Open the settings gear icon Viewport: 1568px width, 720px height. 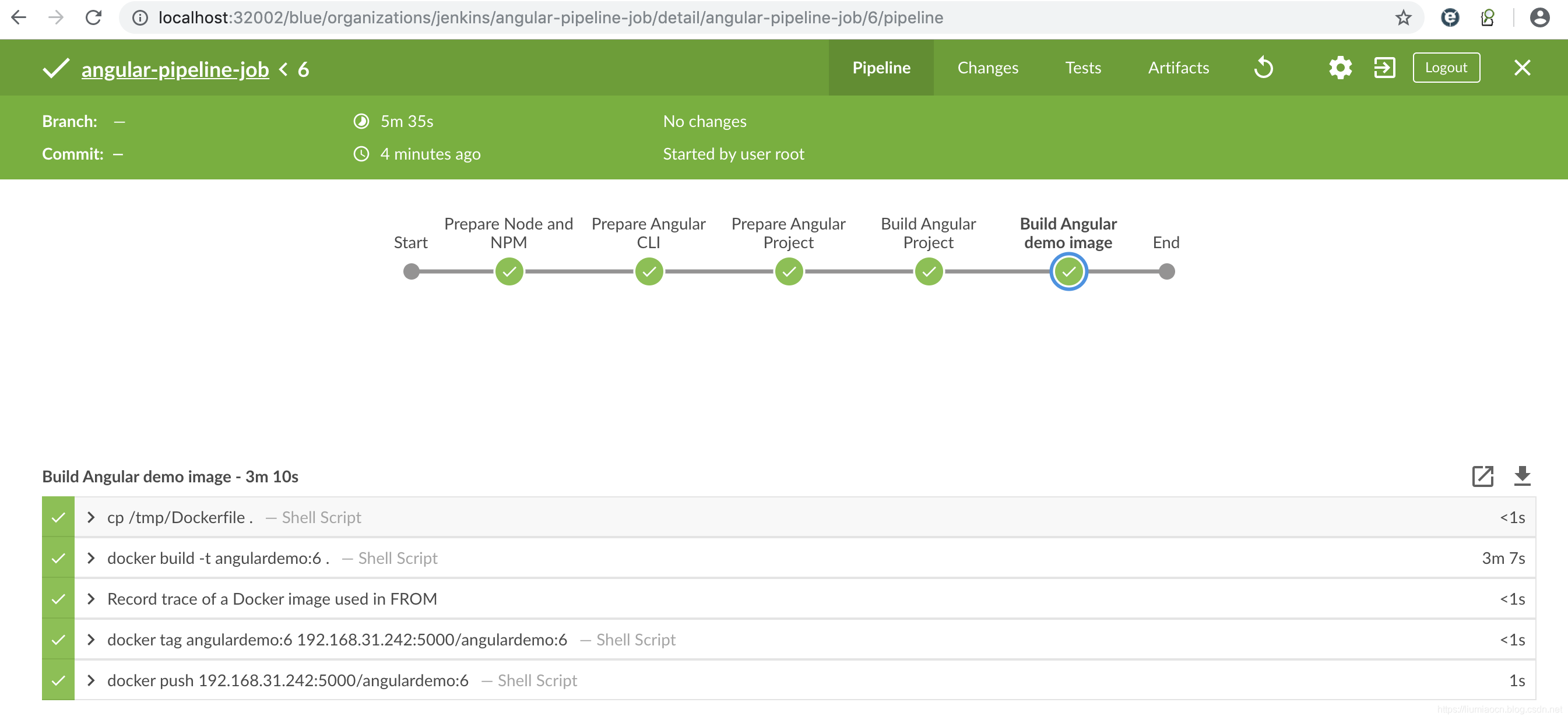click(1339, 67)
